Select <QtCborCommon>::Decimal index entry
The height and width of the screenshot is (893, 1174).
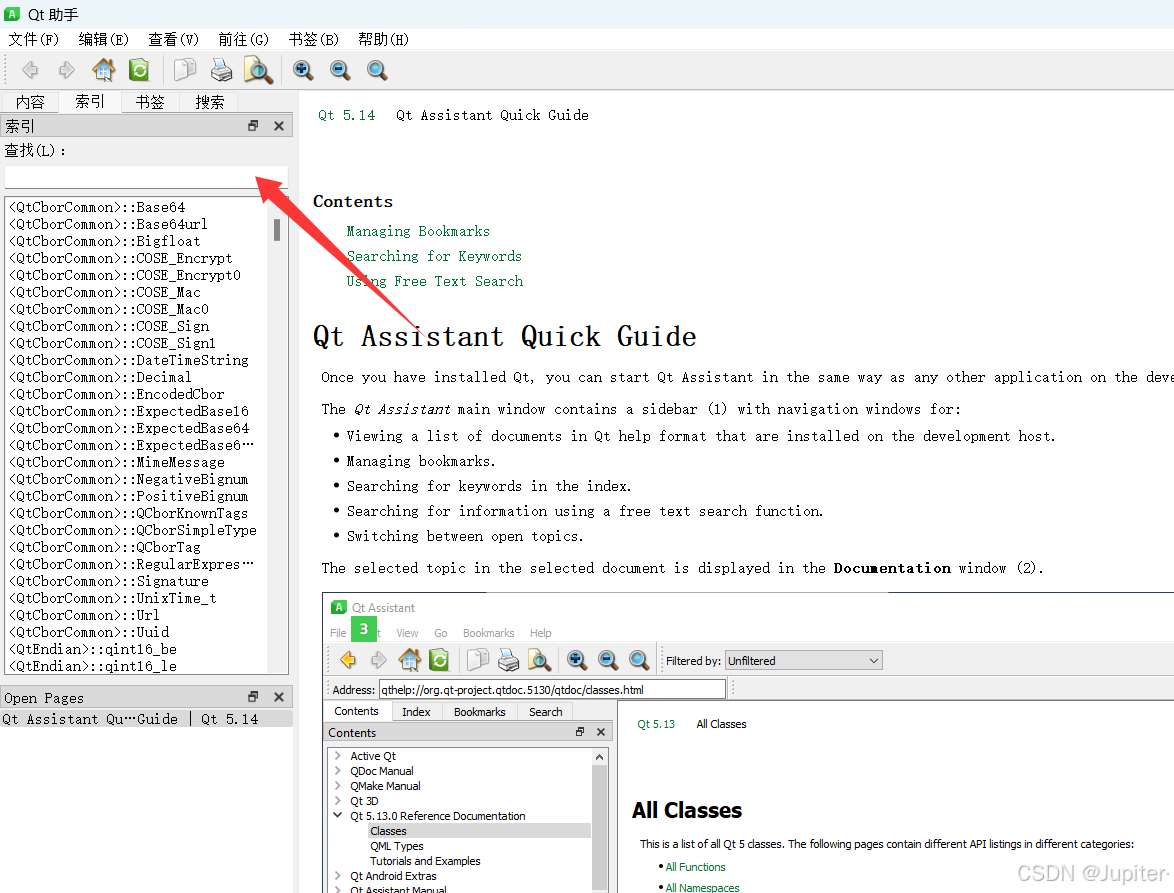pyautogui.click(x=100, y=377)
